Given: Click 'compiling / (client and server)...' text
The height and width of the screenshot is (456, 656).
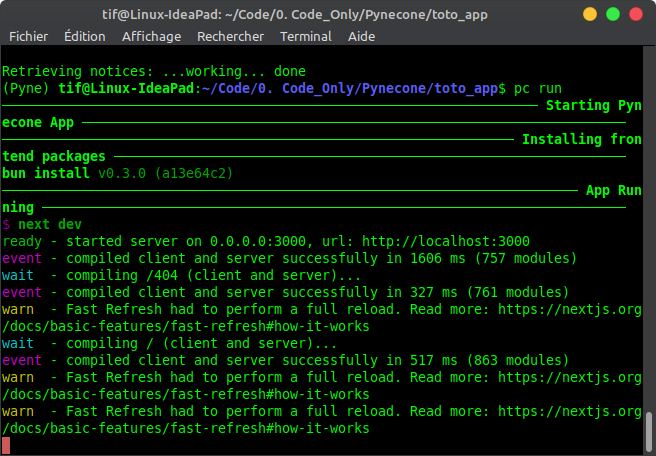Looking at the screenshot, I should tap(202, 343).
